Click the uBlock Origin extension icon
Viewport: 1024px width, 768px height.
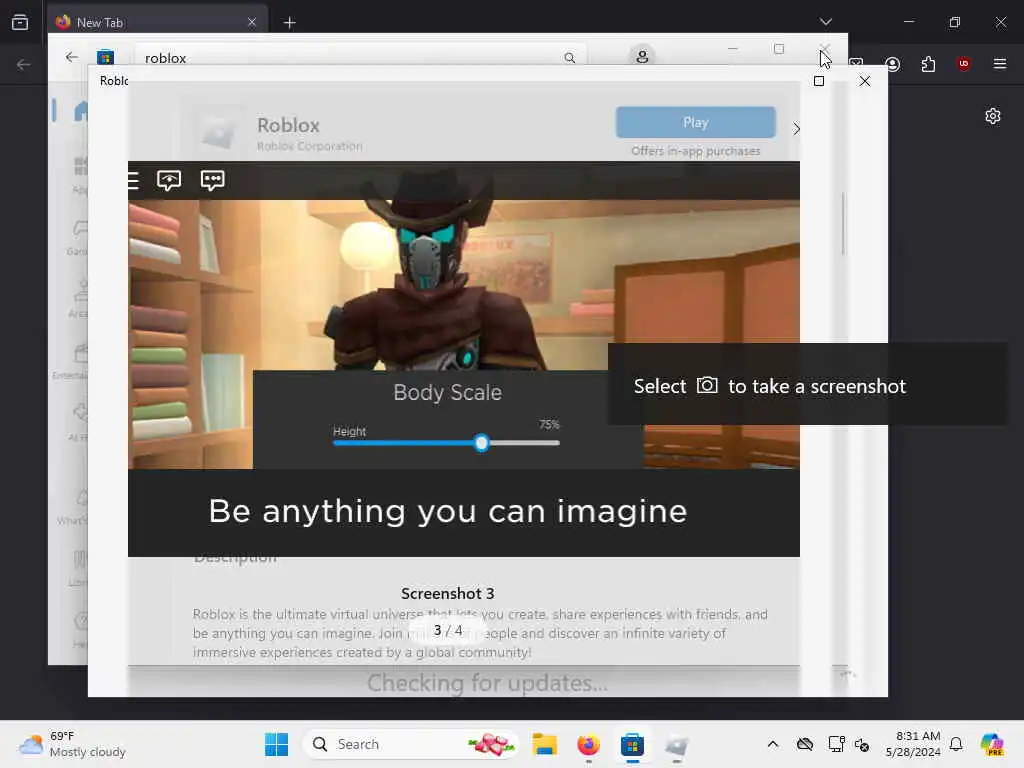click(x=963, y=64)
